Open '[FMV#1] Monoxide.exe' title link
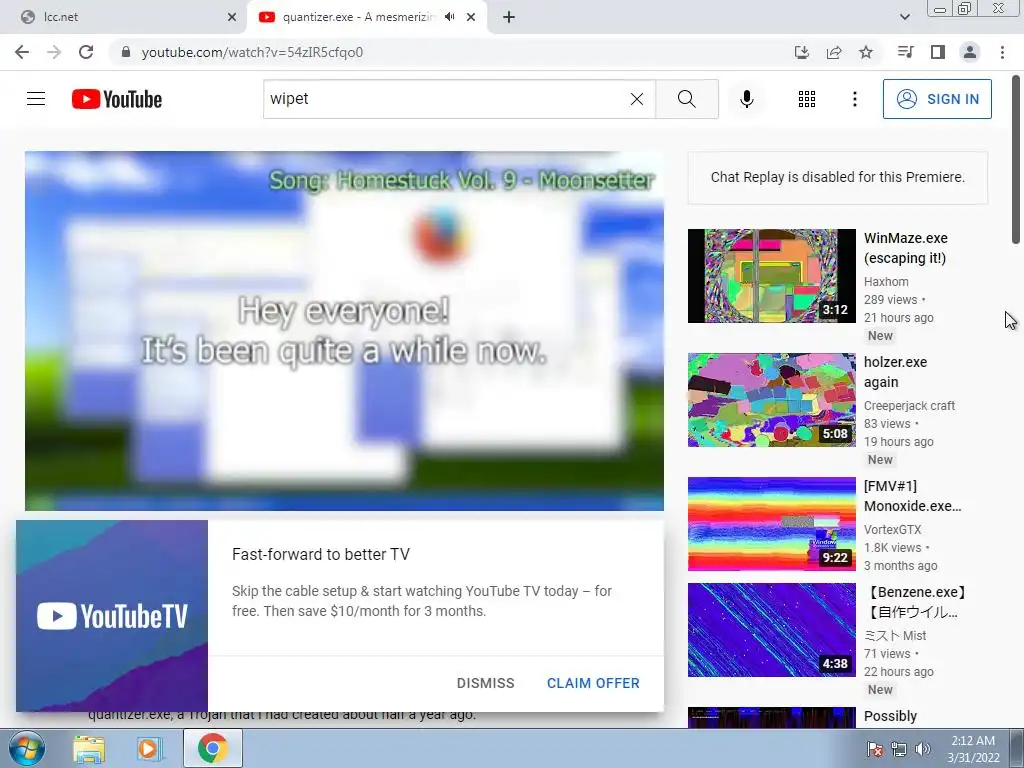This screenshot has width=1024, height=768. pyautogui.click(x=912, y=496)
